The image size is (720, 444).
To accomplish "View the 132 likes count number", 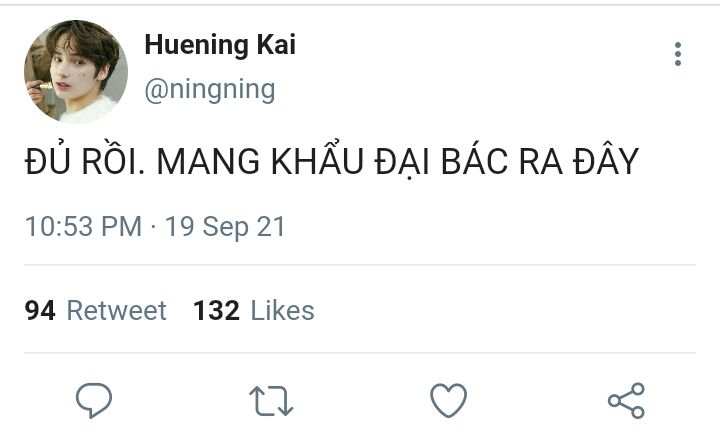I will 216,311.
